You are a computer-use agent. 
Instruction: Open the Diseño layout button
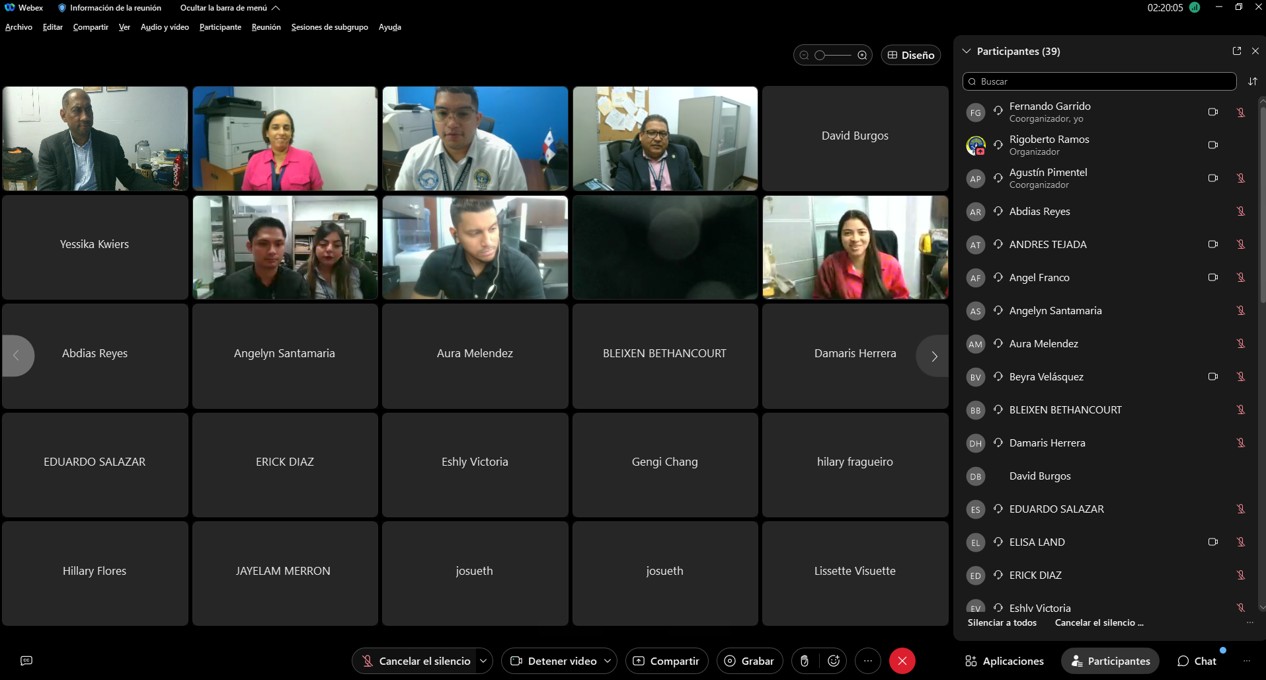click(910, 55)
